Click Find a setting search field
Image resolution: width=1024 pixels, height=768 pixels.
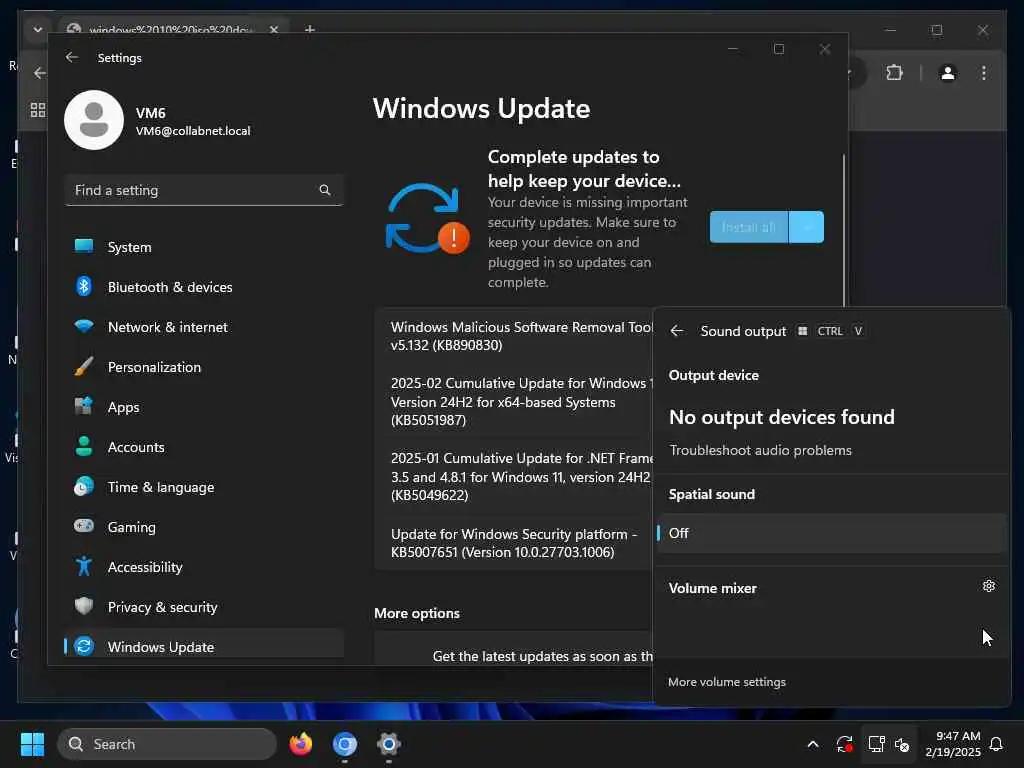click(x=204, y=190)
